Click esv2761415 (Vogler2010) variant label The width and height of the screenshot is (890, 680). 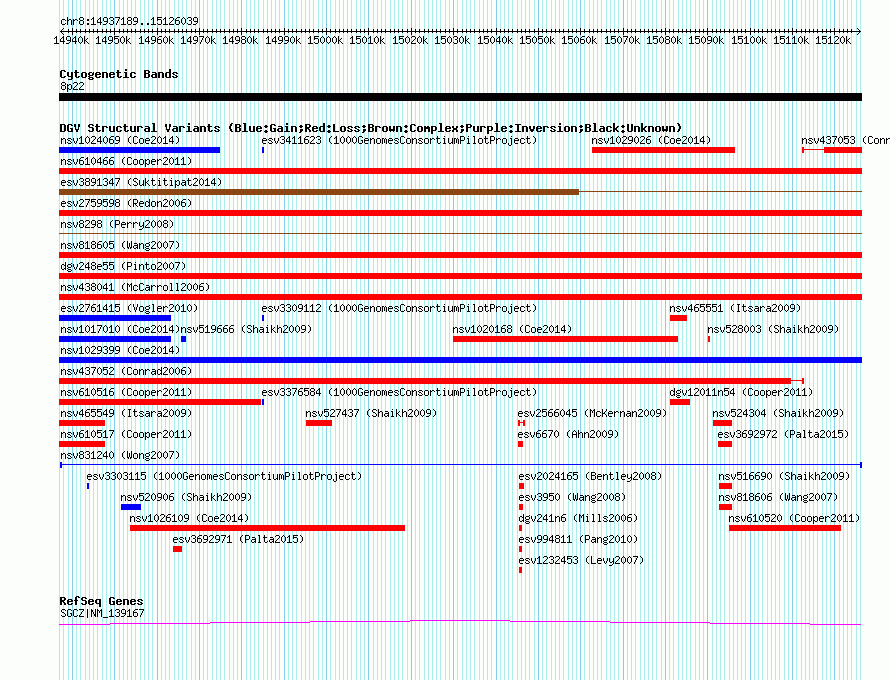tap(129, 308)
